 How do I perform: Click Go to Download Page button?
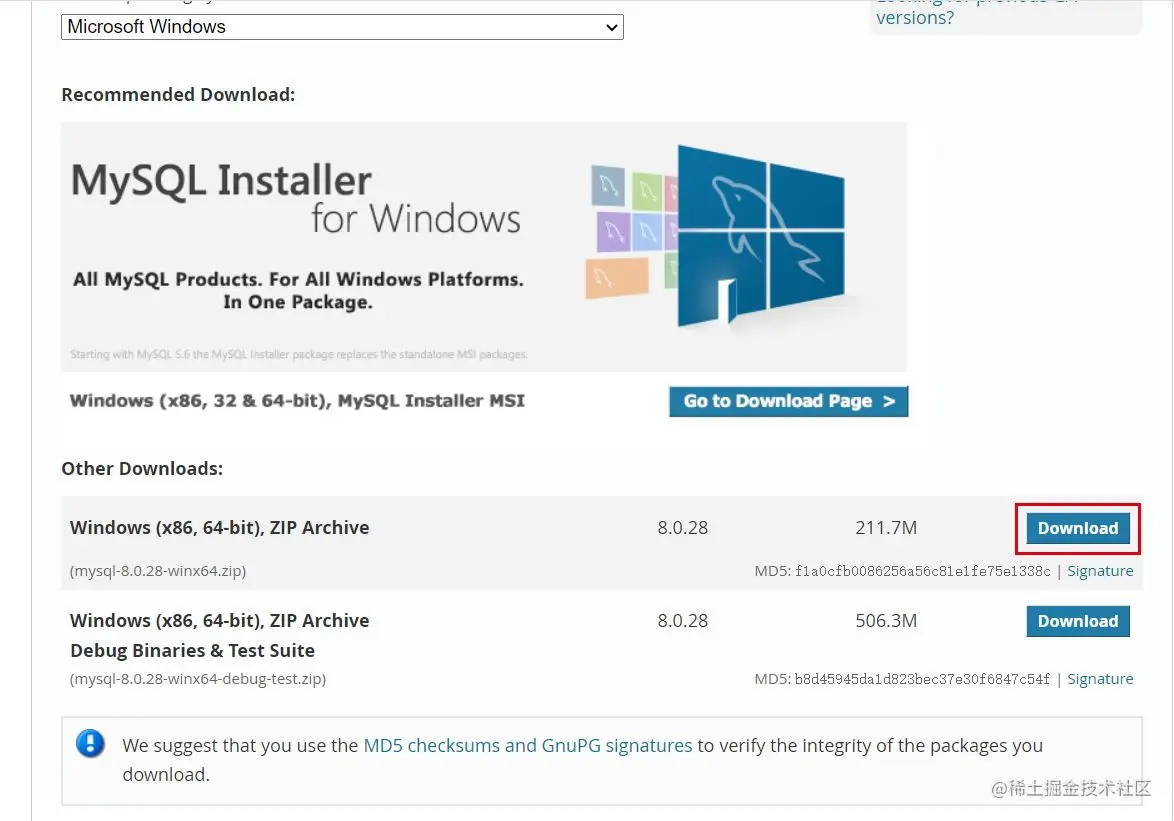(788, 401)
